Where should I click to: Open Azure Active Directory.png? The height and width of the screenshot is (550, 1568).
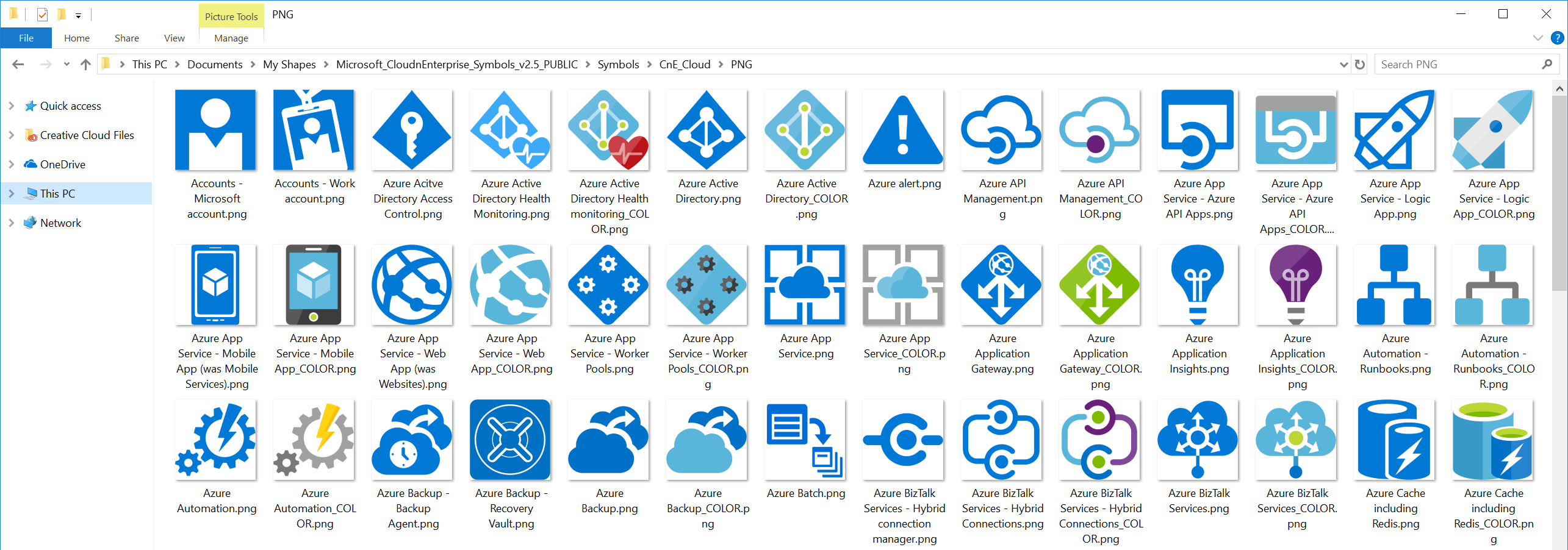coord(707,130)
